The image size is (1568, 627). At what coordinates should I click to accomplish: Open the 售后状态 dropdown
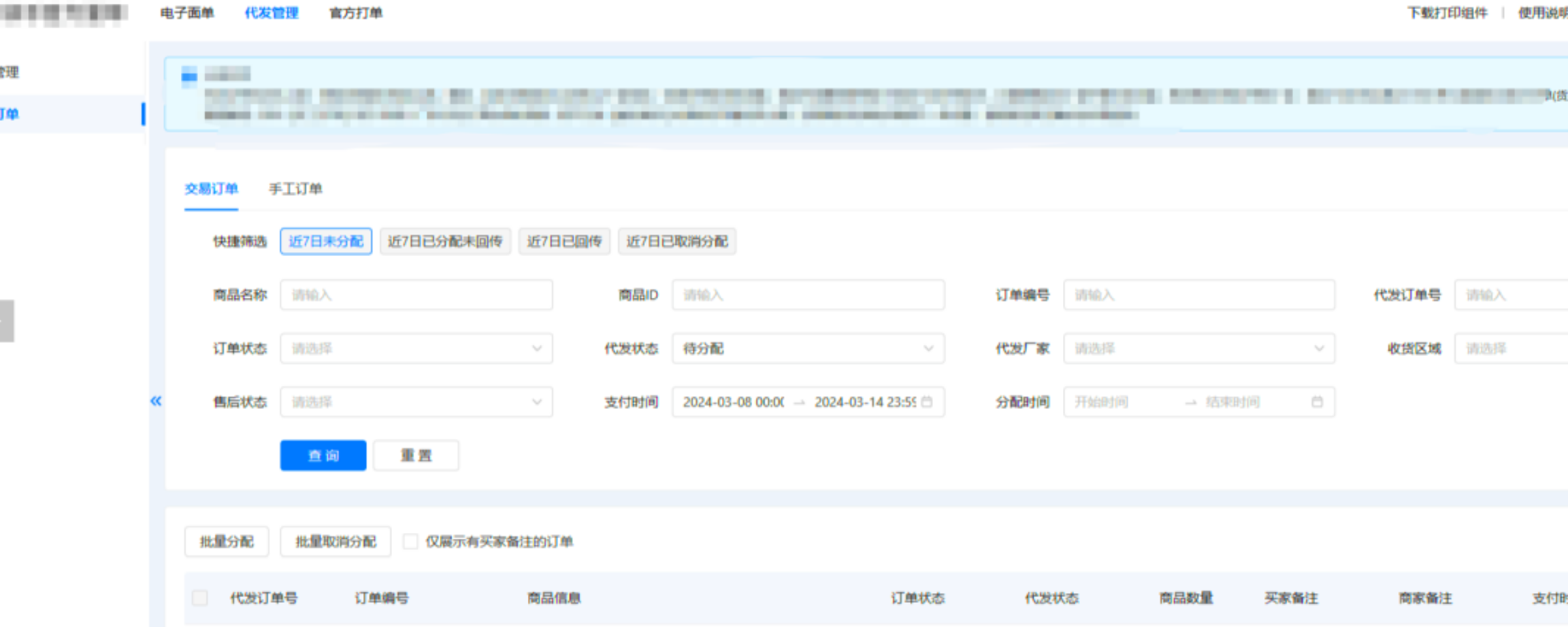point(416,402)
